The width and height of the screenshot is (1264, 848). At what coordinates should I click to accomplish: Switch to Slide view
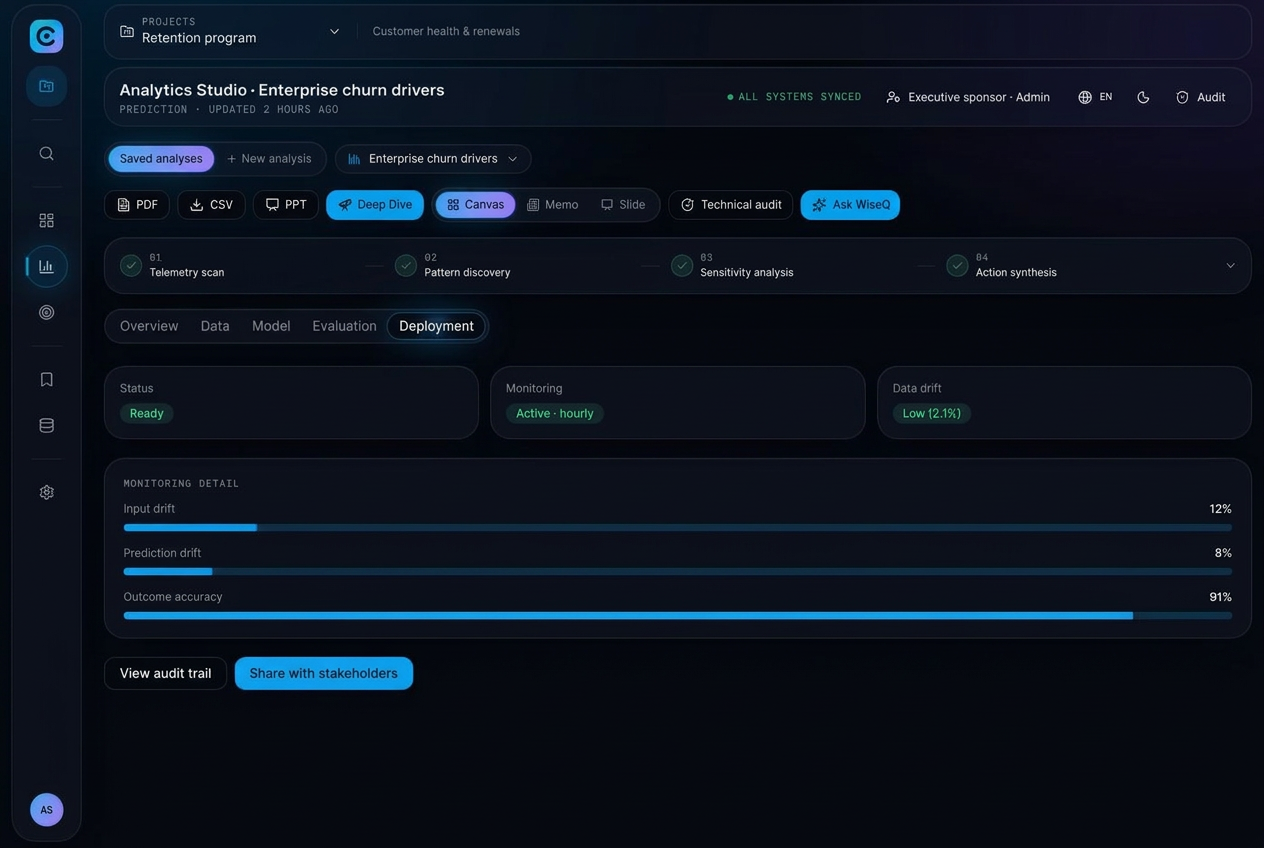[623, 205]
